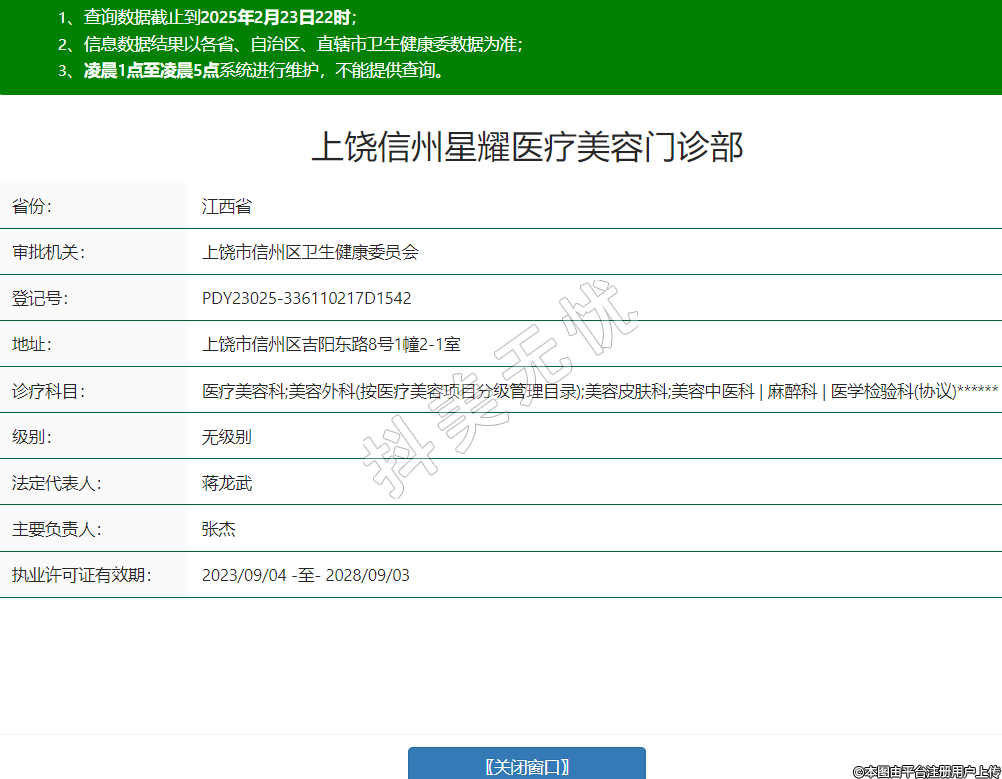This screenshot has width=1002, height=779.
Task: Click the 法定代表人 row label
Action: pos(56,483)
